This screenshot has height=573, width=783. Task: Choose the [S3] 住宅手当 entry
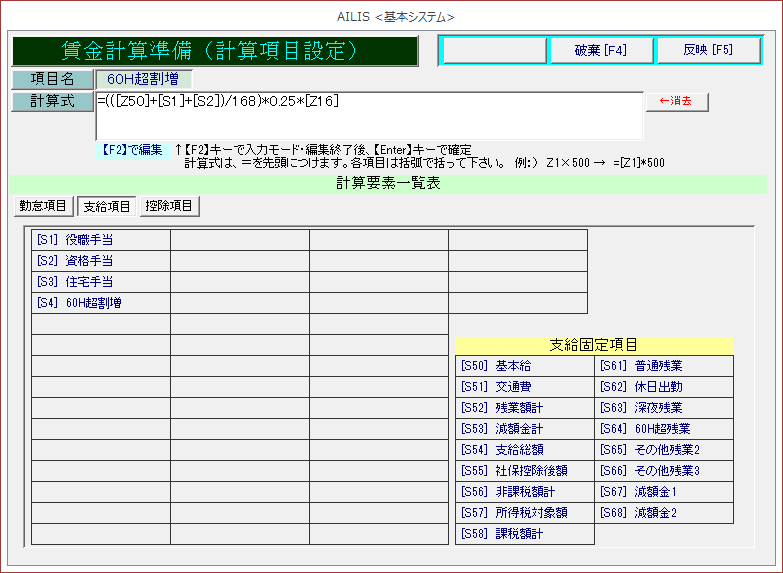(101, 282)
